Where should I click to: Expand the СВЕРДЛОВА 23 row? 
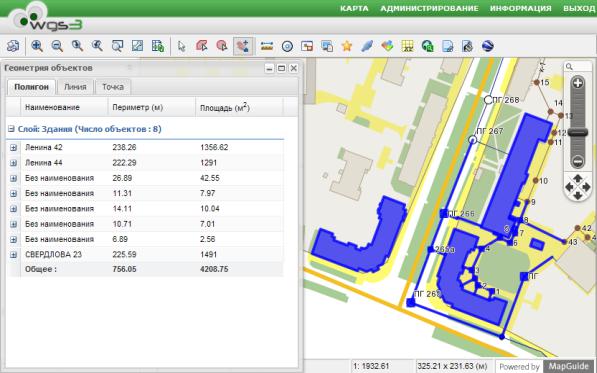(x=13, y=255)
